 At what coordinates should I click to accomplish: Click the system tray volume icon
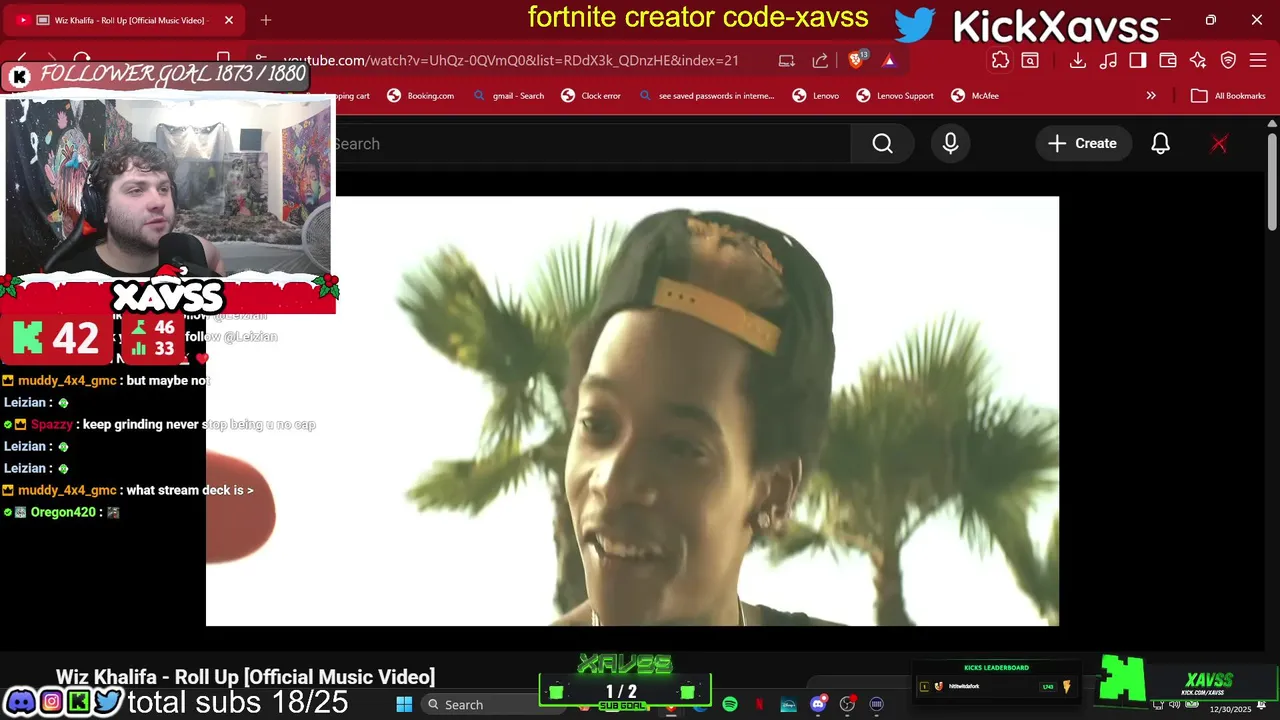pos(1173,705)
